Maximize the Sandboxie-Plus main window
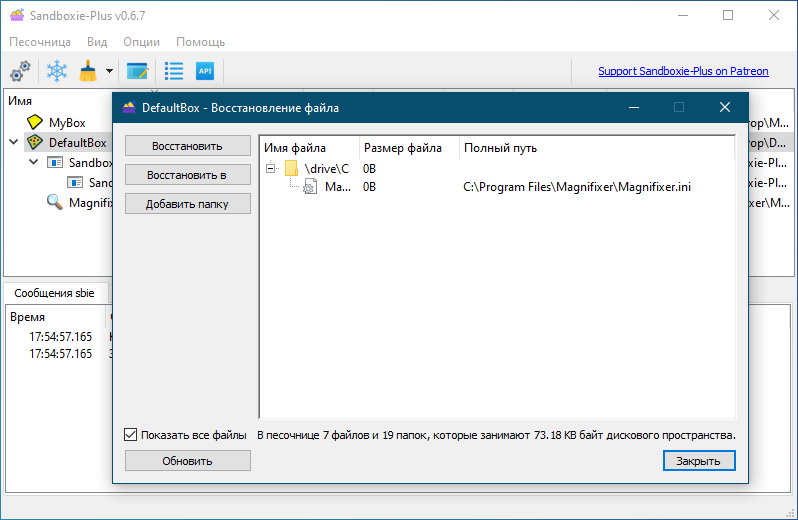 pos(728,15)
